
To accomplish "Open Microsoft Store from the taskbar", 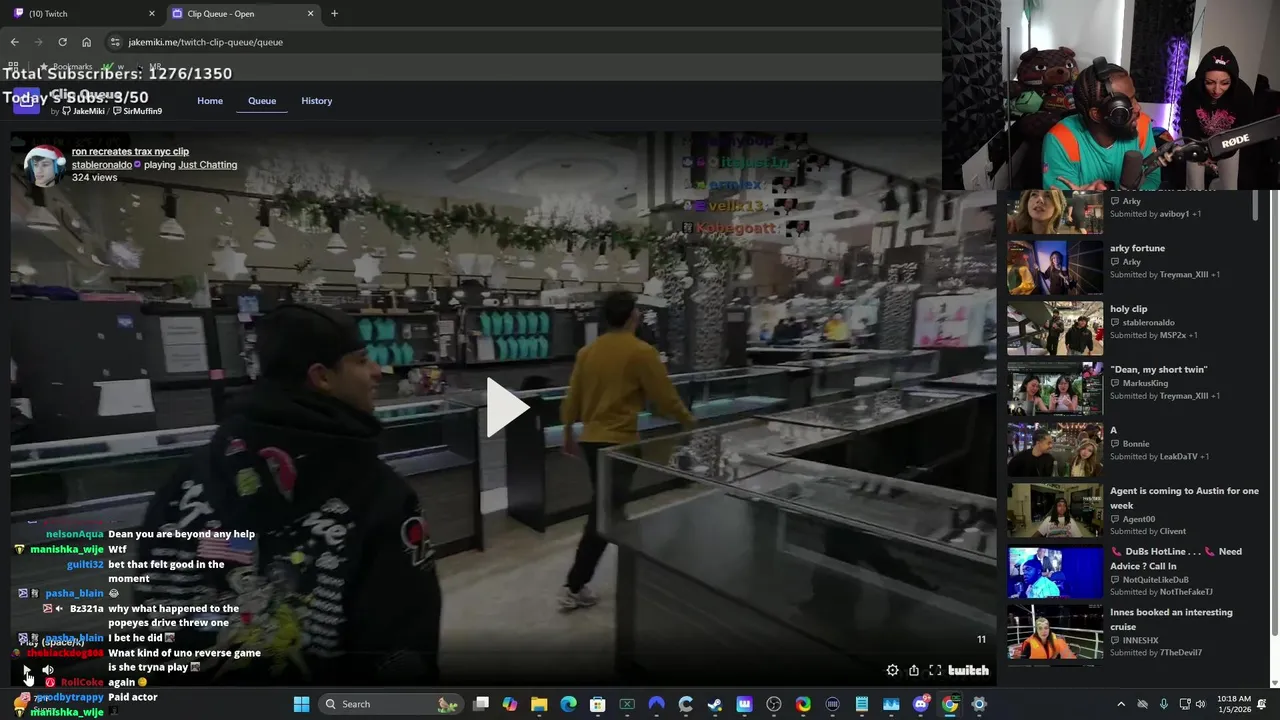I will point(598,704).
